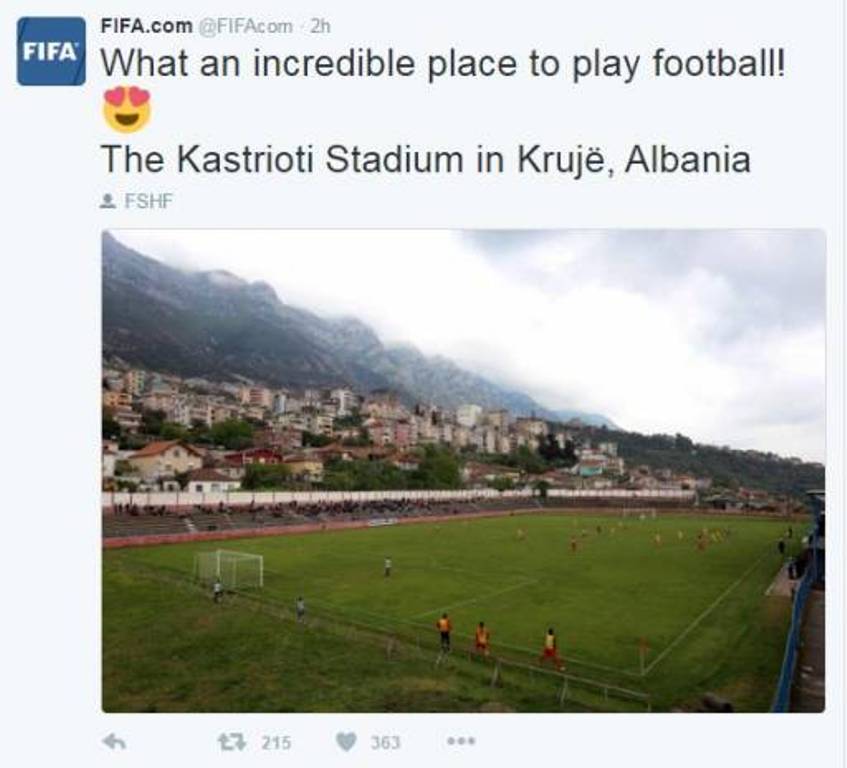This screenshot has width=847, height=768.
Task: Click the heart-eyes emoji in the tweet
Action: click(x=127, y=110)
